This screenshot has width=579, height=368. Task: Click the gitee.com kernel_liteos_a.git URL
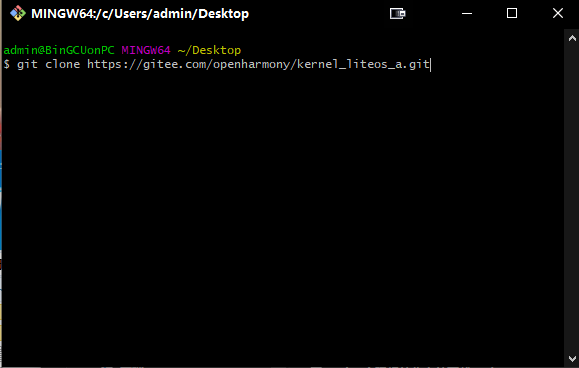258,65
